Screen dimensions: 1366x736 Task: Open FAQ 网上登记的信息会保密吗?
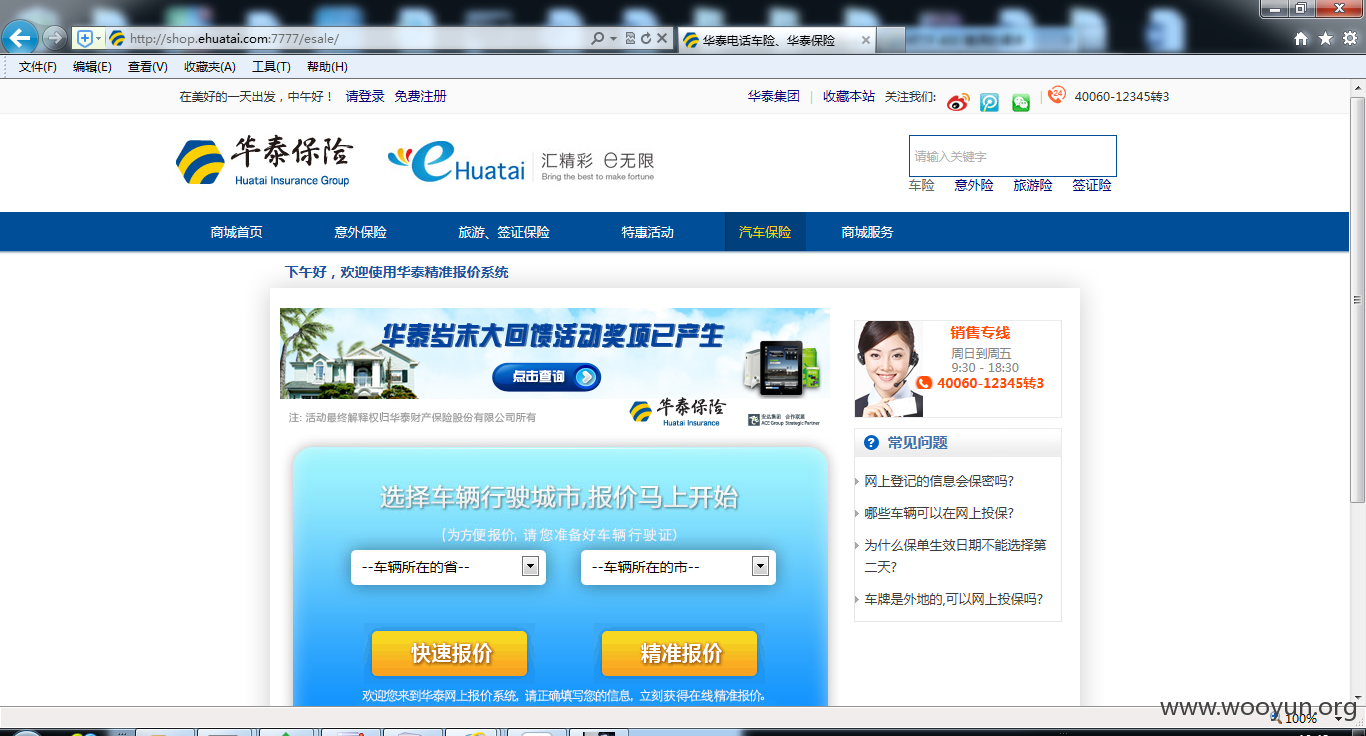(939, 481)
